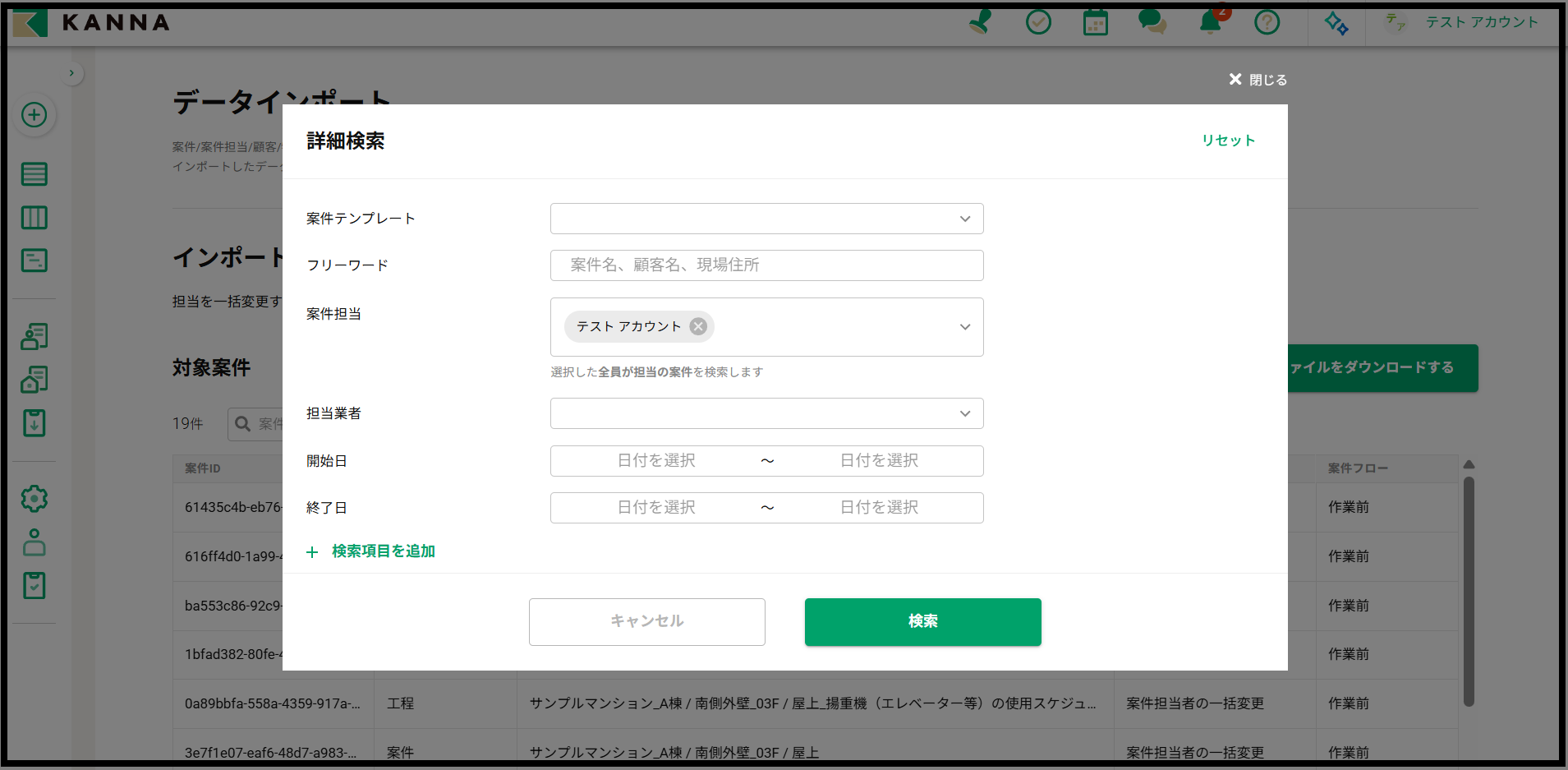Click the sparkle AI icon in header
Image resolution: width=1568 pixels, height=770 pixels.
(1336, 23)
